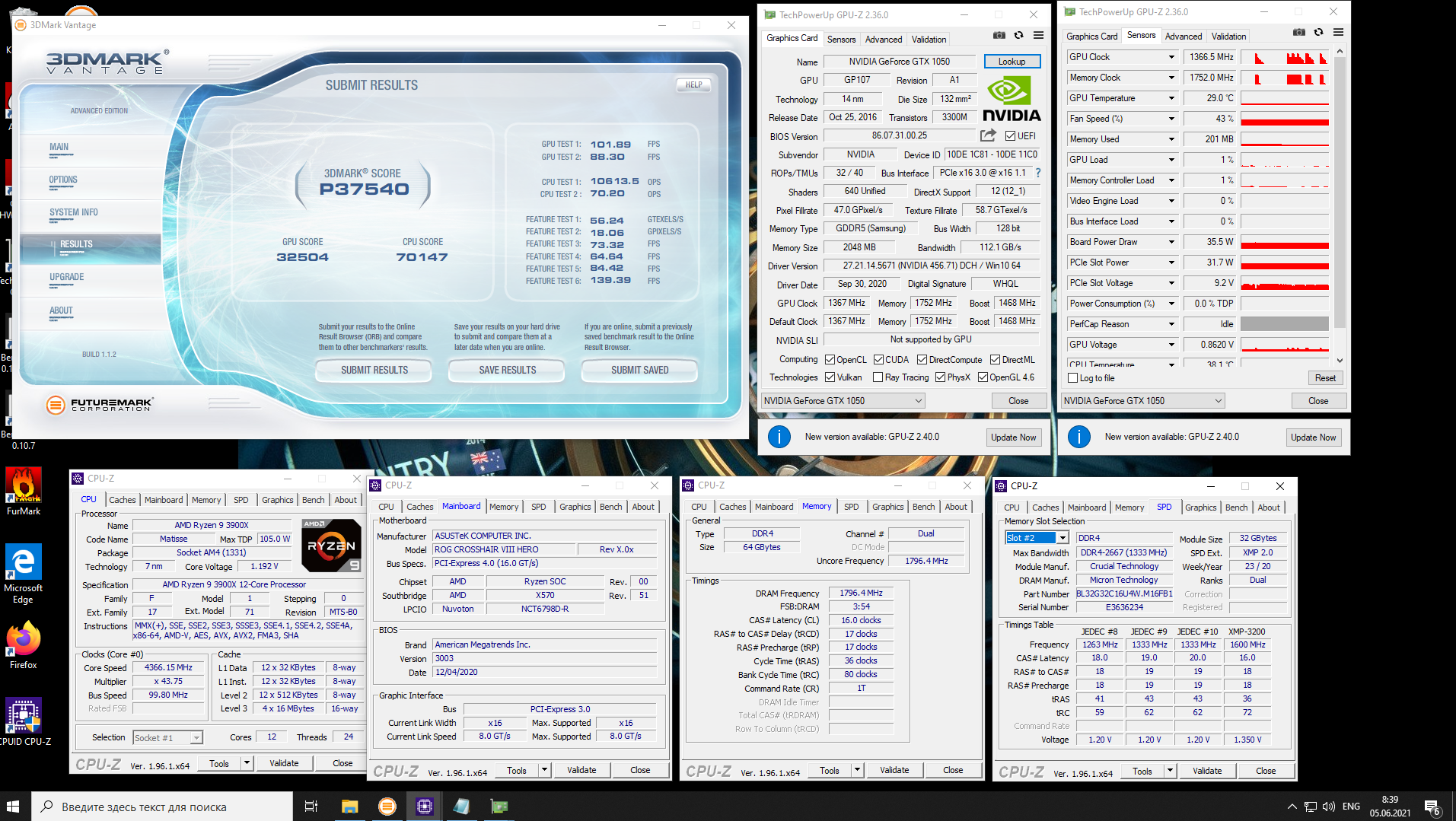Toggle DirectML checkbox

click(x=995, y=360)
